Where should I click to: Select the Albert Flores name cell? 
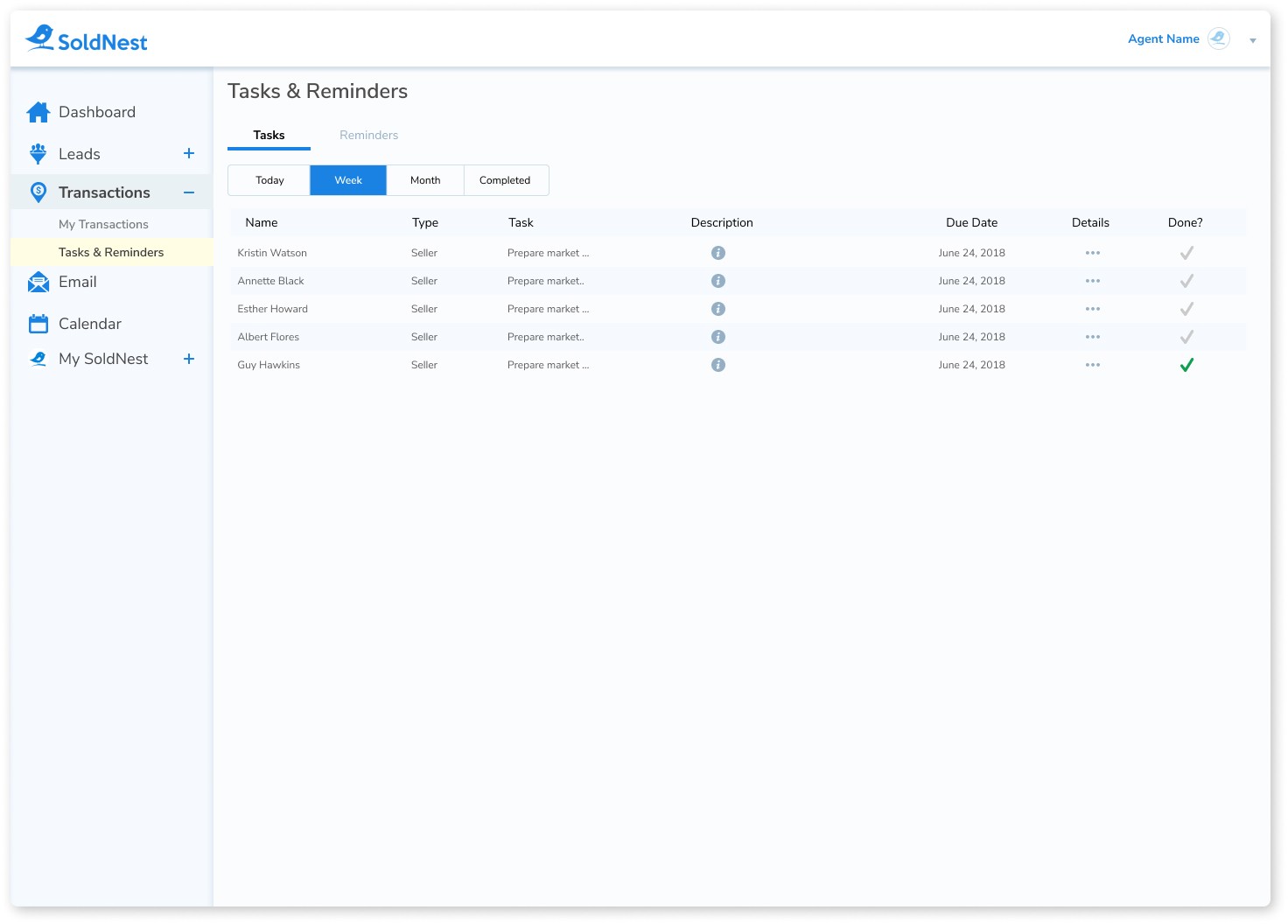tap(269, 337)
